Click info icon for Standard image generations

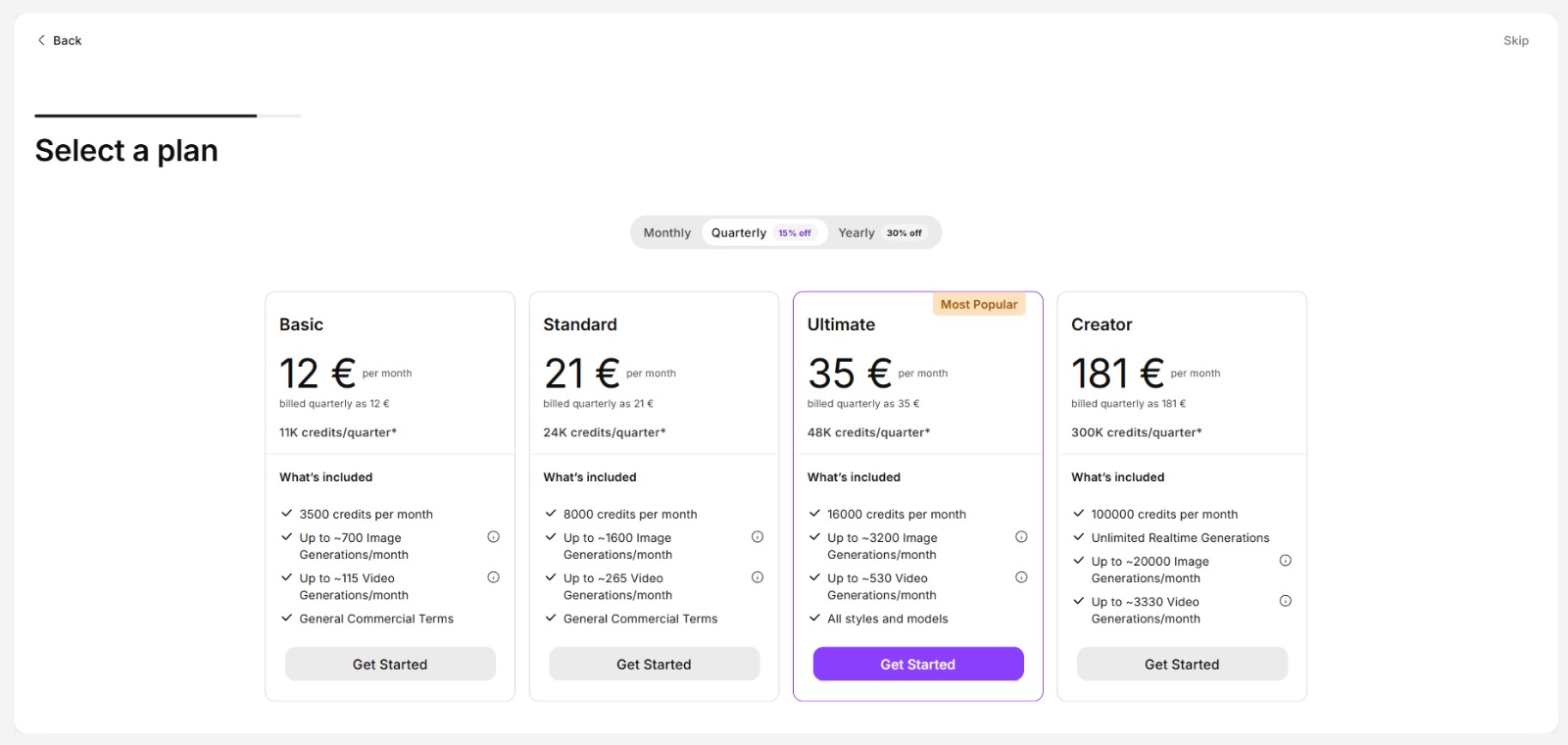click(x=758, y=537)
